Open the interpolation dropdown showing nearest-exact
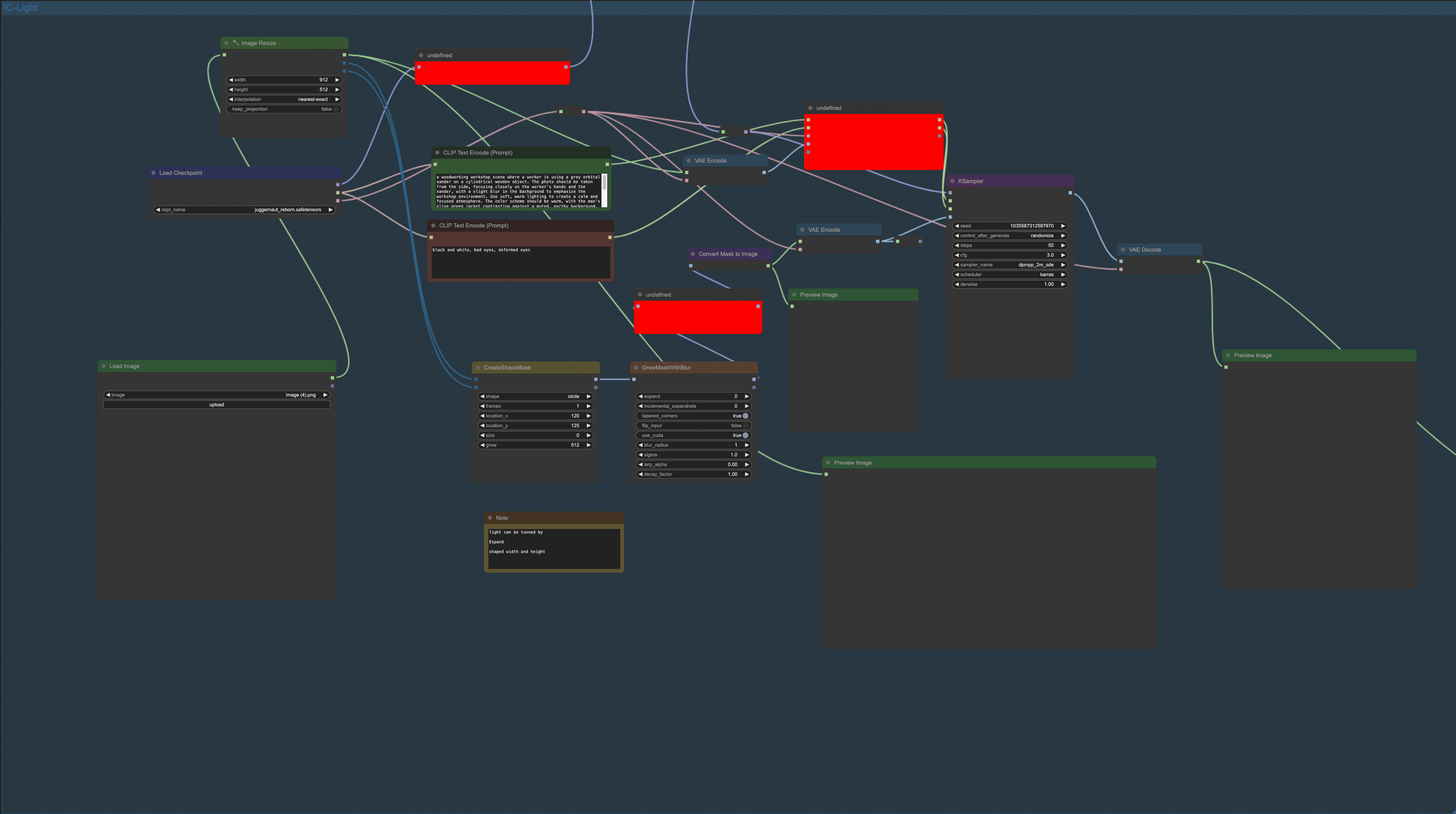This screenshot has width=1456, height=814. 284,99
